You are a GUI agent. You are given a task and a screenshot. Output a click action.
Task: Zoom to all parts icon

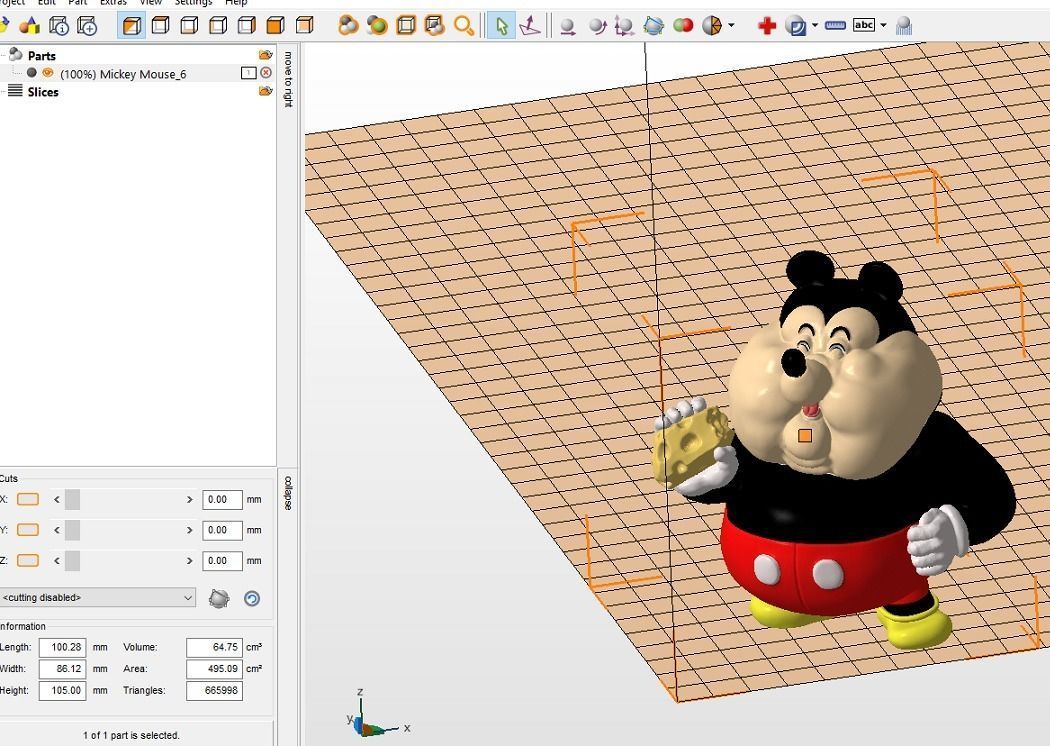pyautogui.click(x=348, y=26)
